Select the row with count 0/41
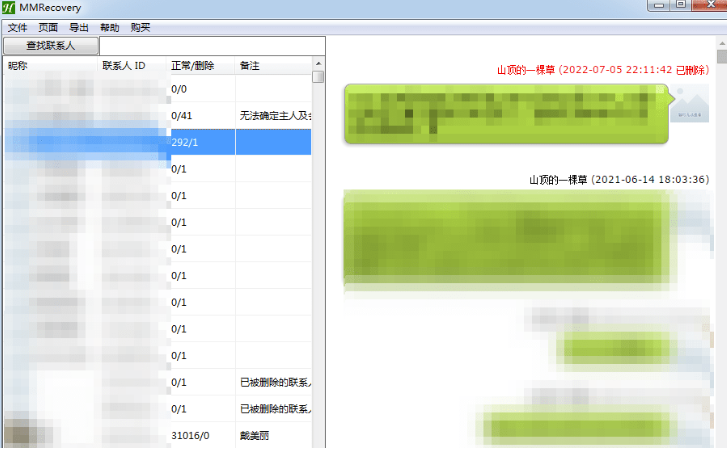 point(158,115)
